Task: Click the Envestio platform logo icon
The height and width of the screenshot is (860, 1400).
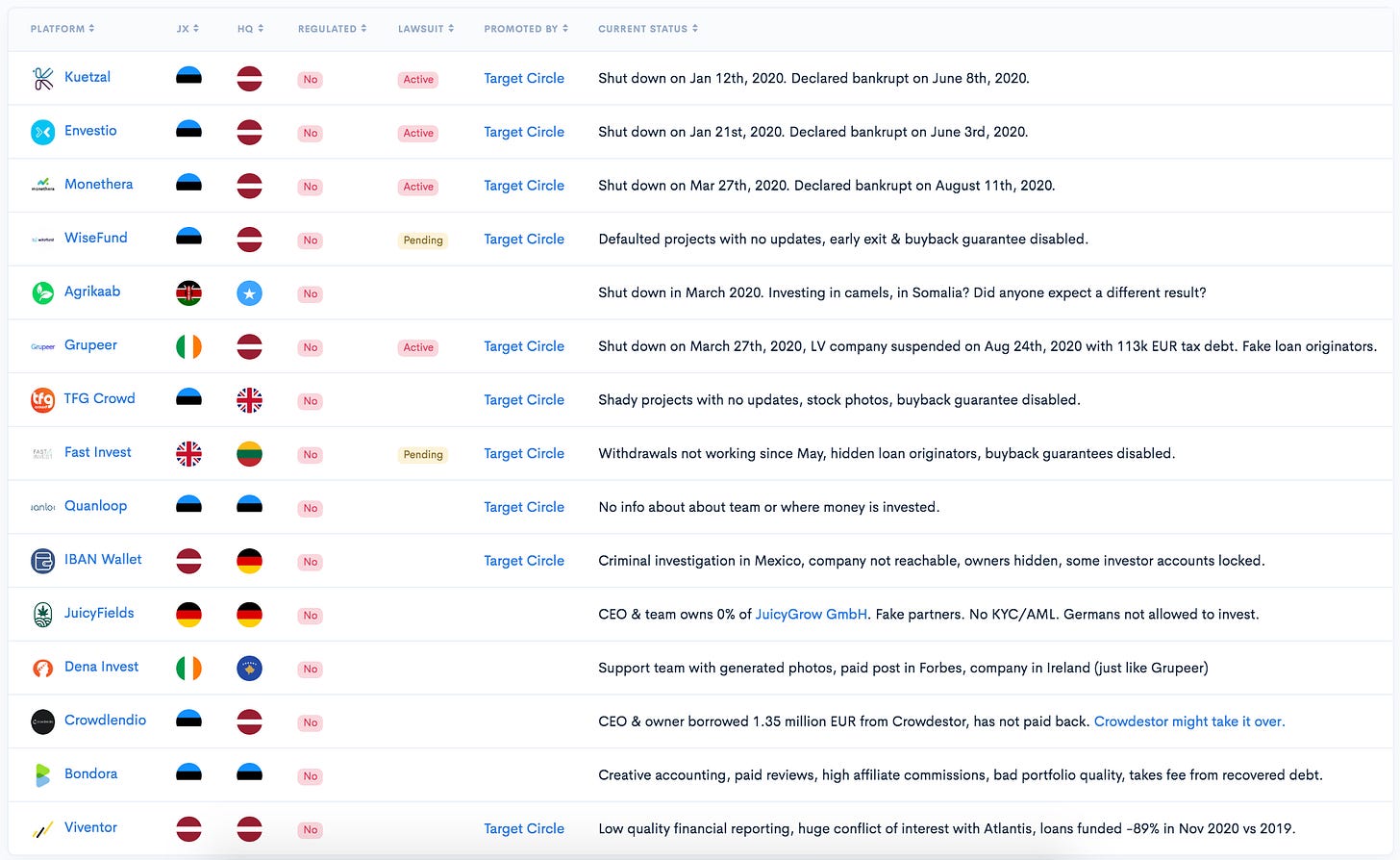Action: click(43, 132)
